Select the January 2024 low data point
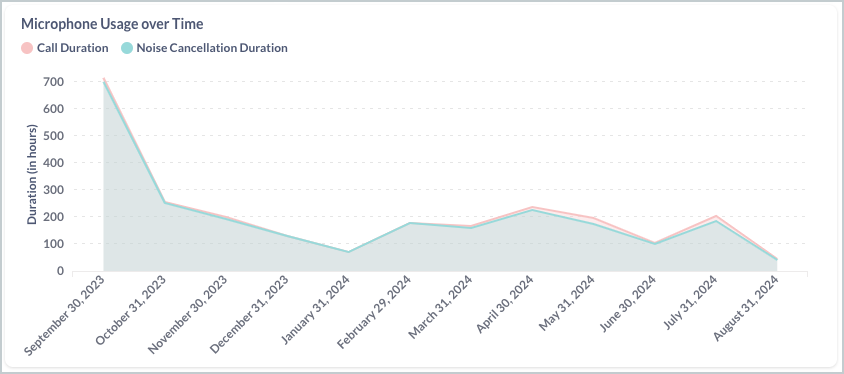This screenshot has width=844, height=374. (348, 252)
